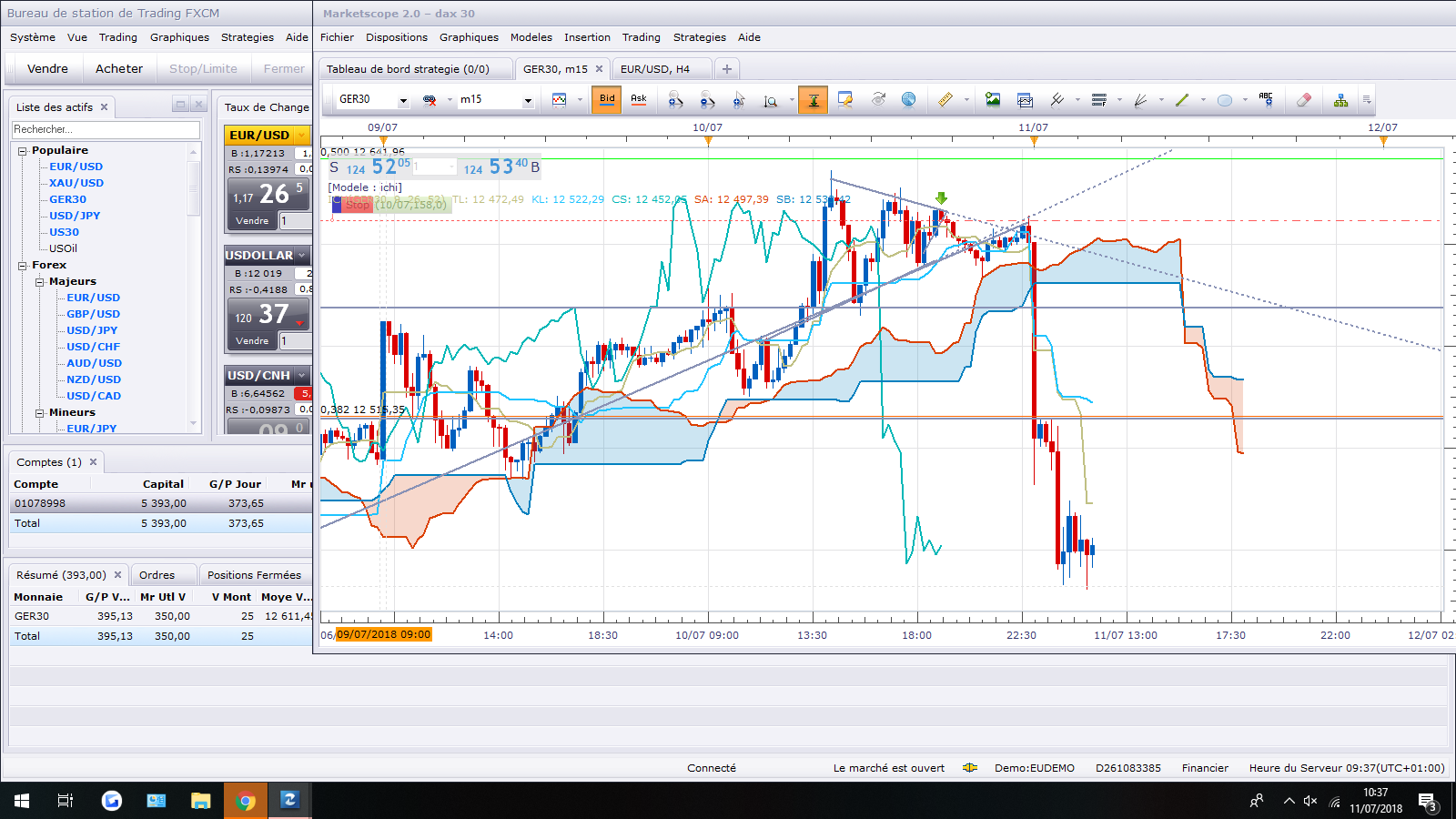Click the green network hierarchy icon
Screen dimensions: 1456x819
pos(1341,100)
